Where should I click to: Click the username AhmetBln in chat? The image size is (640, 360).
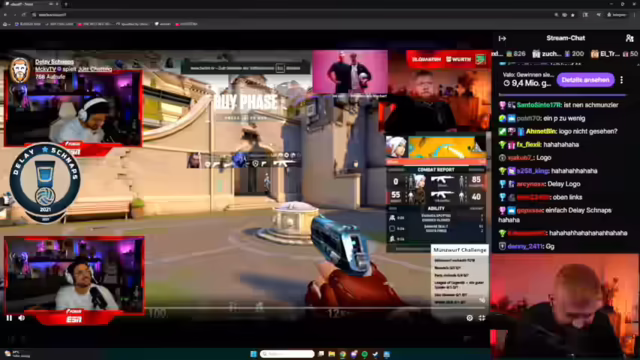coord(541,131)
